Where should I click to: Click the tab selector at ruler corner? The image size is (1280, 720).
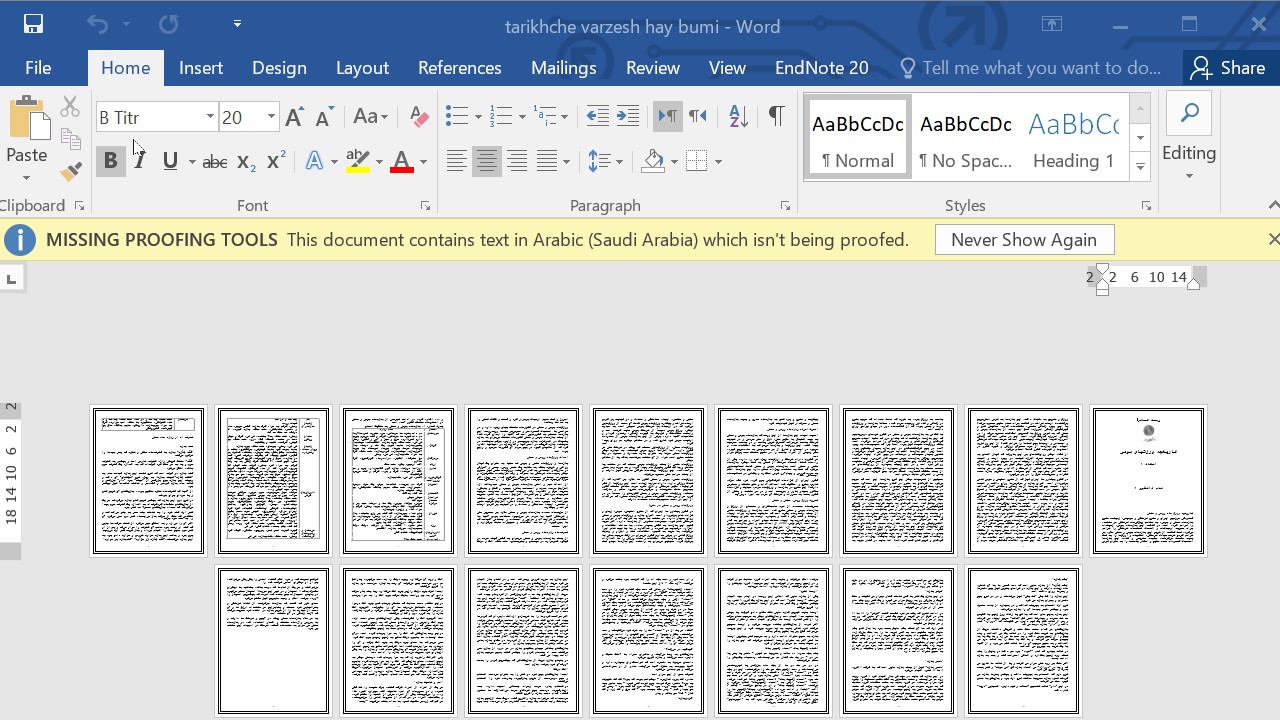click(x=12, y=279)
